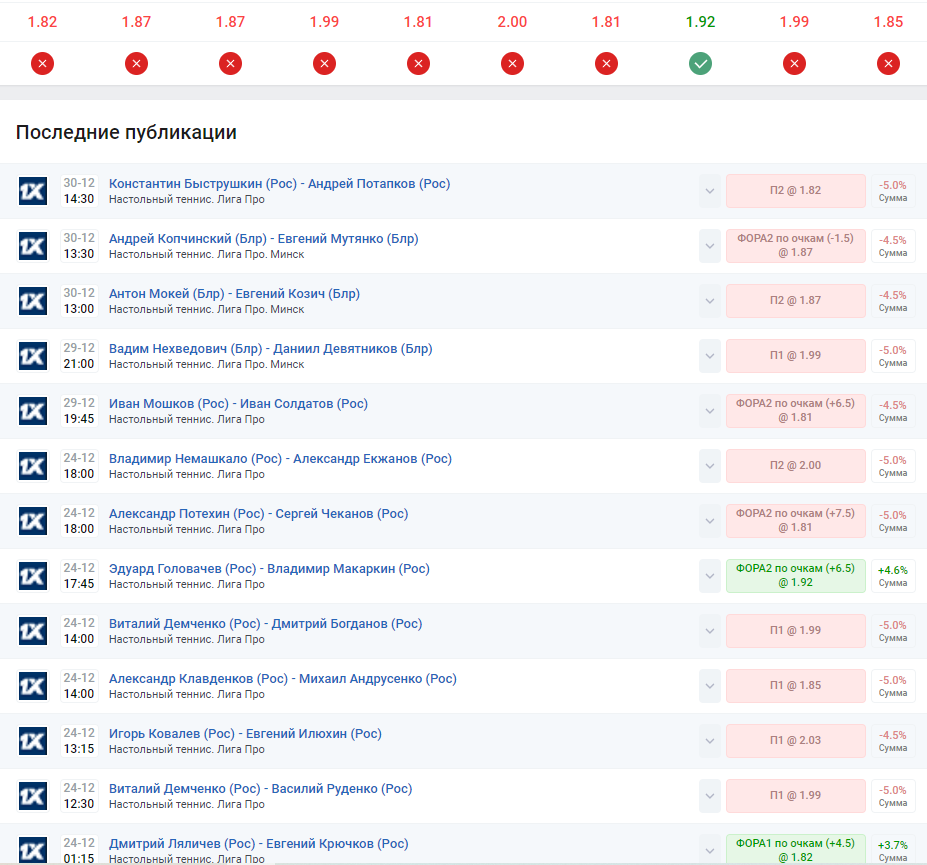Open the Ковалев - Илюхин row dropdown arrow
Image resolution: width=927 pixels, height=865 pixels.
point(710,741)
